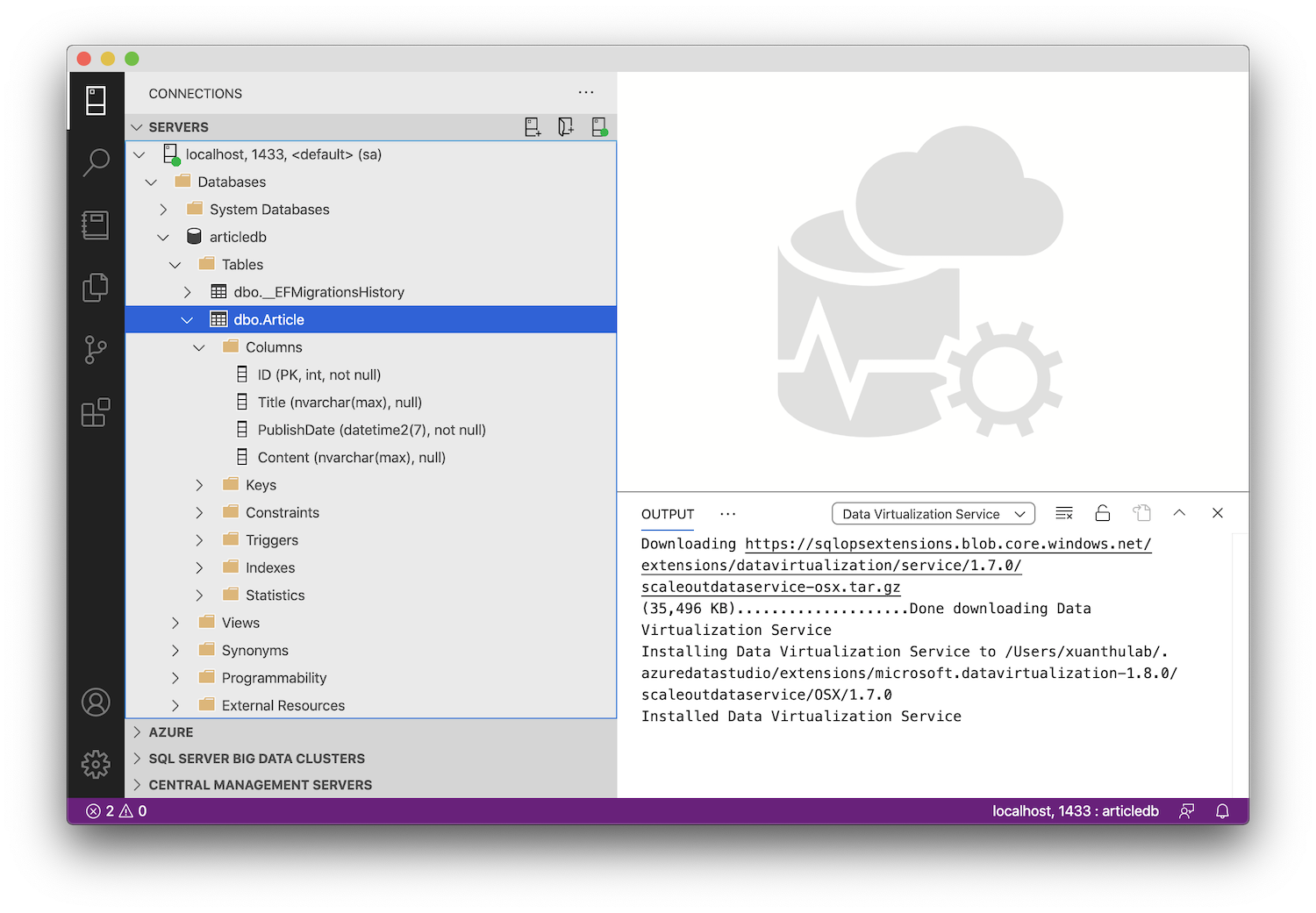
Task: Collapse the SERVERS section
Action: pos(137,127)
